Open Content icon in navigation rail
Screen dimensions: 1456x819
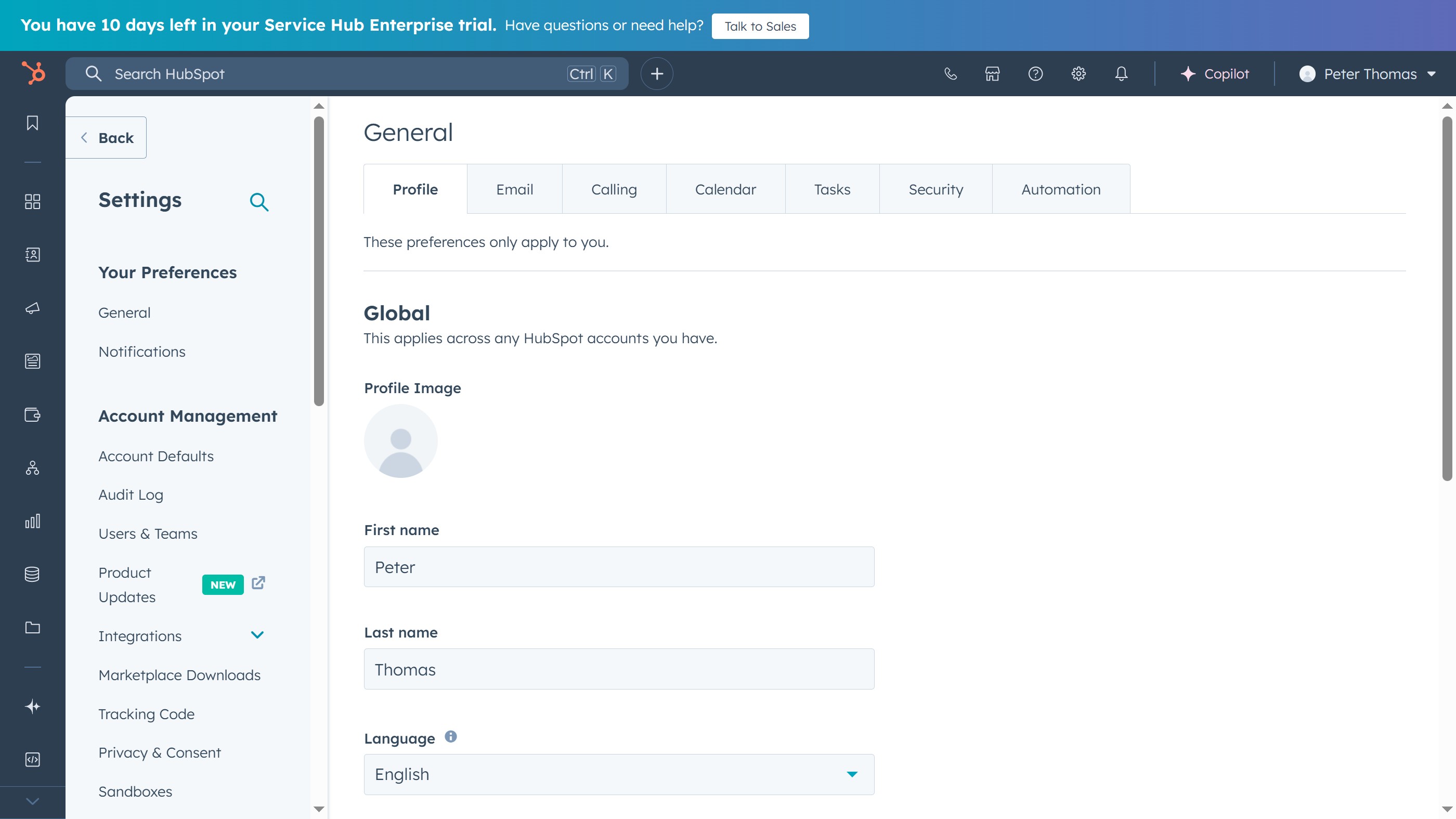tap(32, 360)
